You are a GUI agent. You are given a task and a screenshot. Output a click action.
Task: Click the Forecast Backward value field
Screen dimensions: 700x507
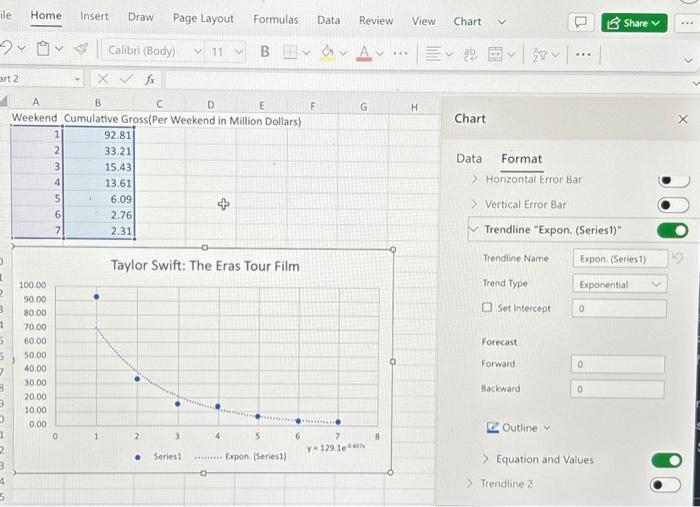[x=617, y=389]
